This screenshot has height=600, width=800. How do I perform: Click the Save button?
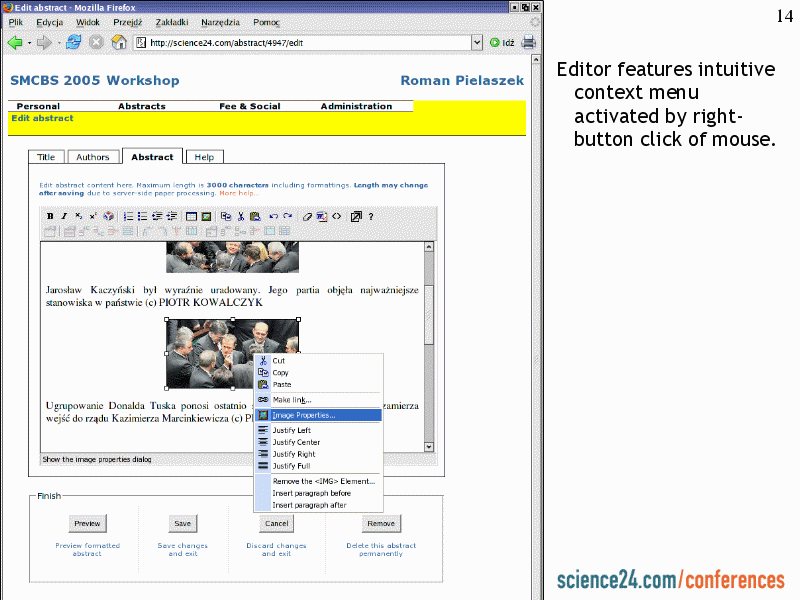click(182, 523)
